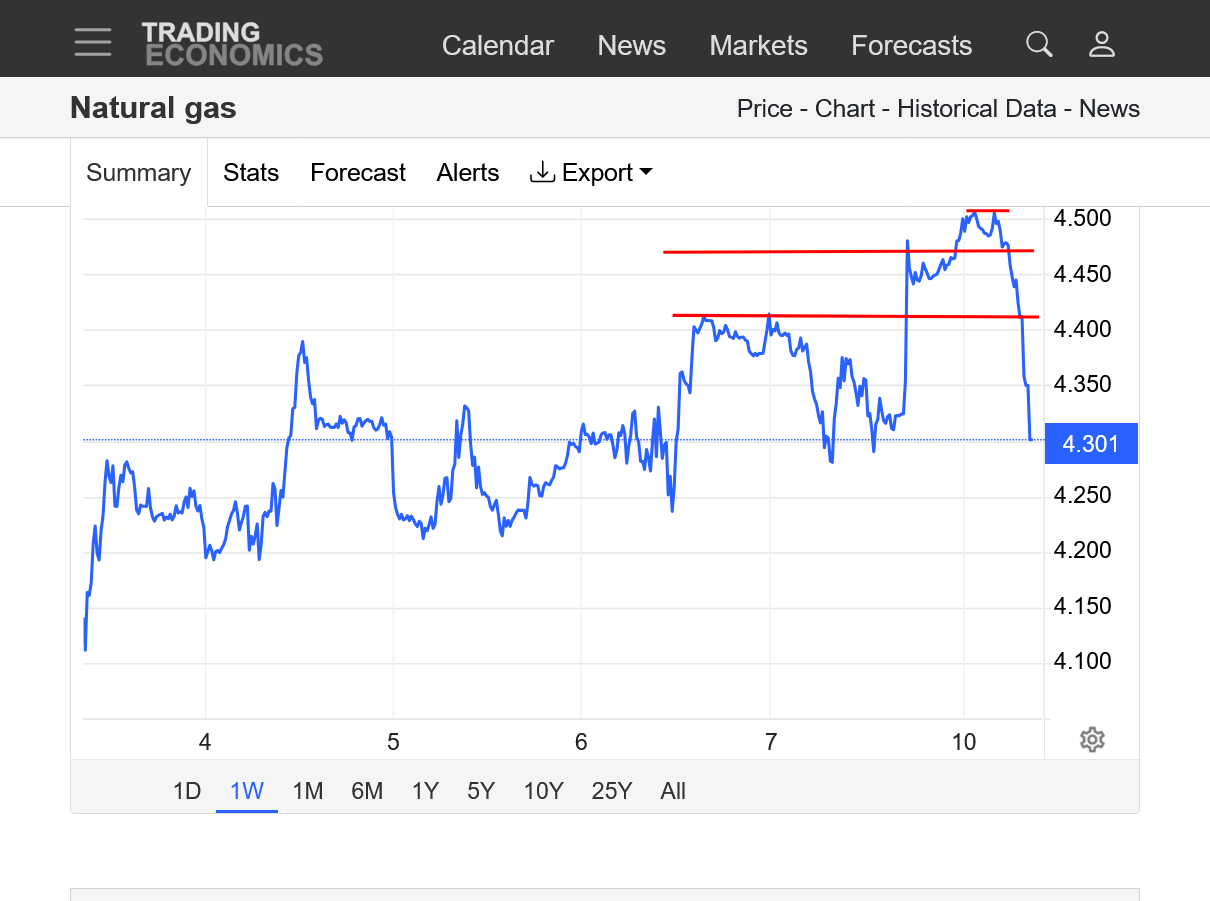Open the News navigation item
Viewport: 1210px width, 901px height.
click(x=631, y=46)
